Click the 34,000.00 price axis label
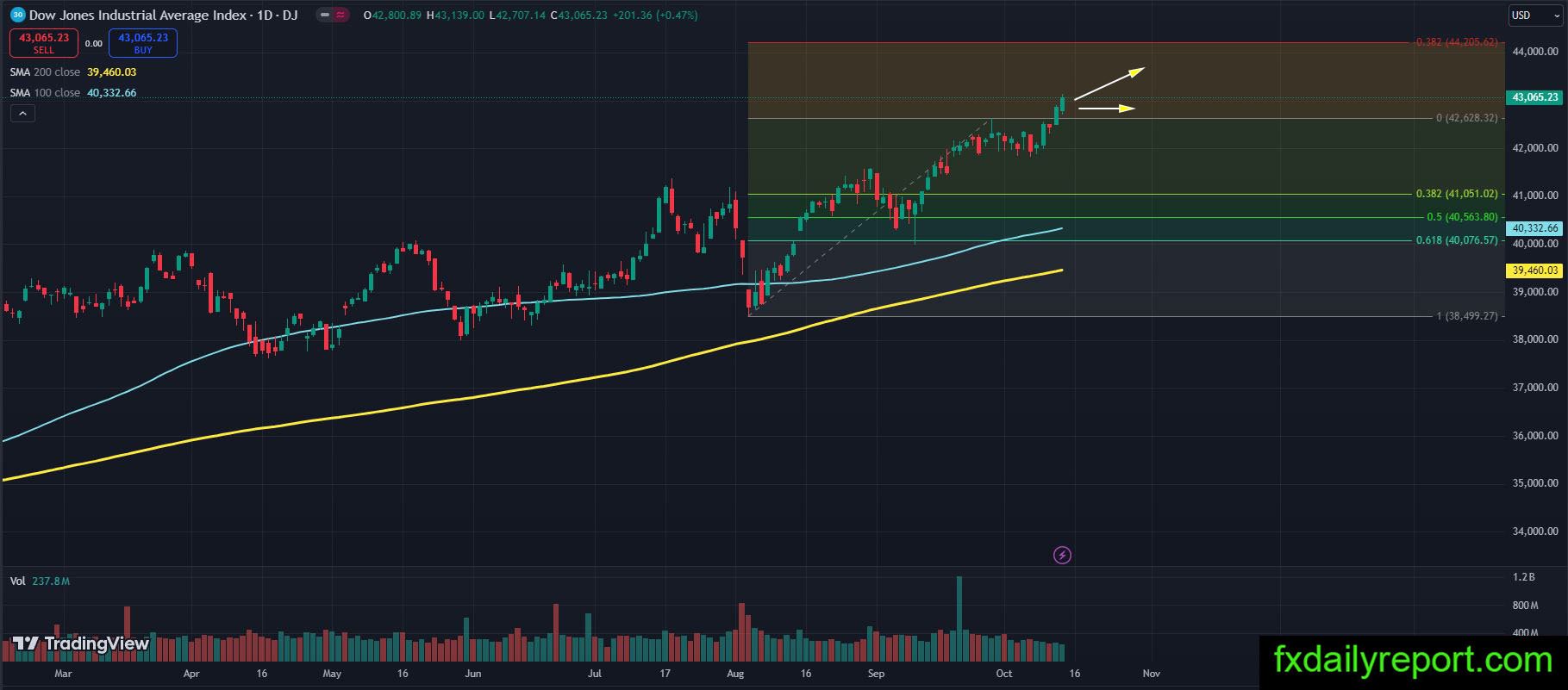Image resolution: width=1568 pixels, height=690 pixels. [x=1535, y=531]
